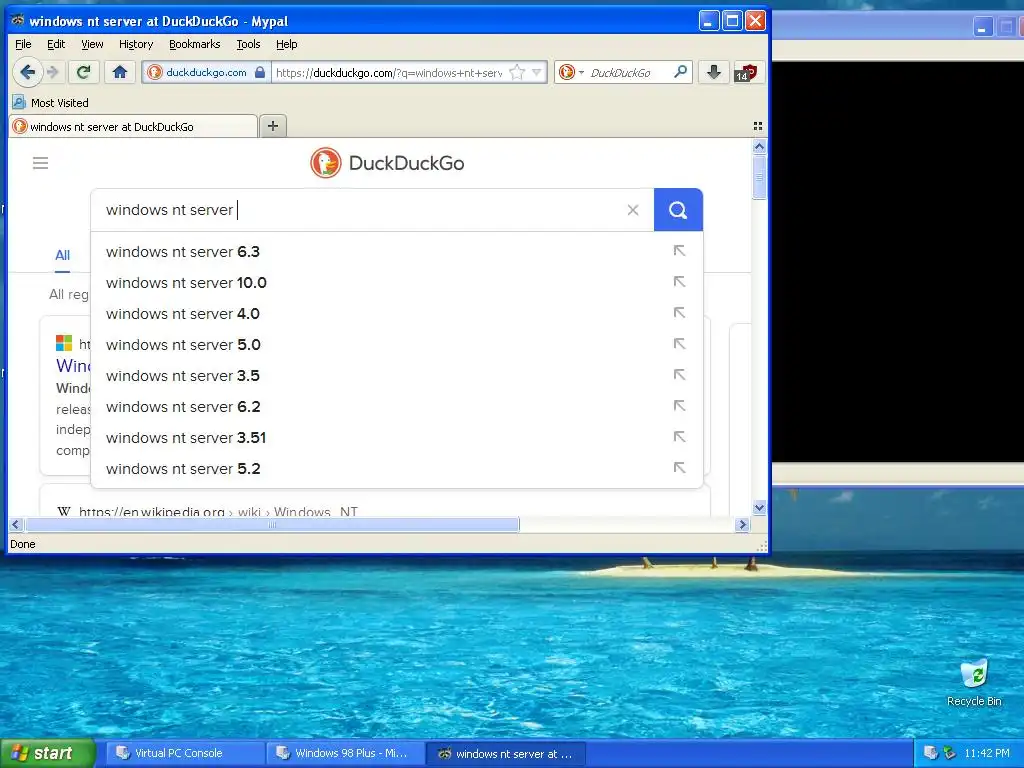Click fill arrow beside suggestion 5.0
1024x768 pixels.
679,344
